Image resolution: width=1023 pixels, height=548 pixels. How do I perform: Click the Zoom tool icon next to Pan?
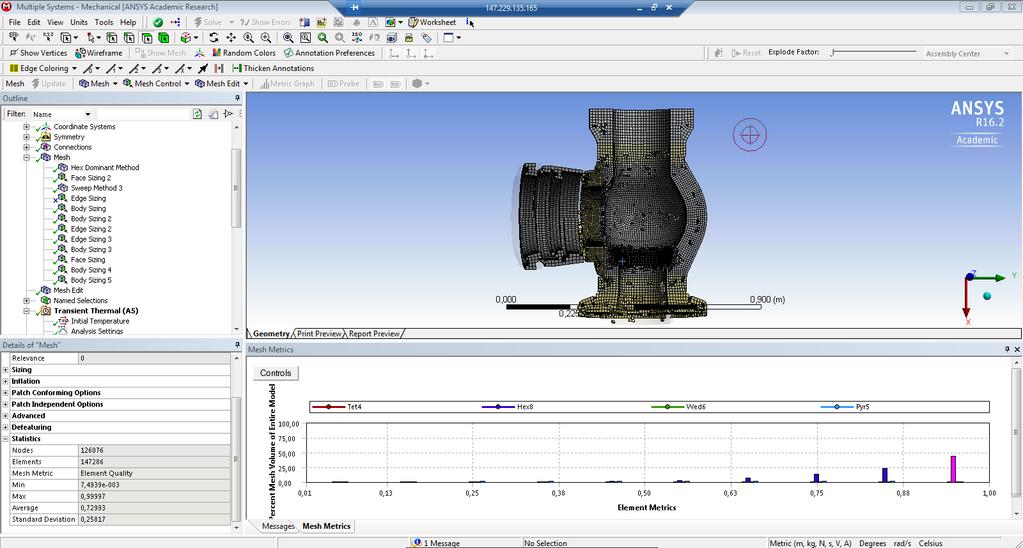click(249, 37)
